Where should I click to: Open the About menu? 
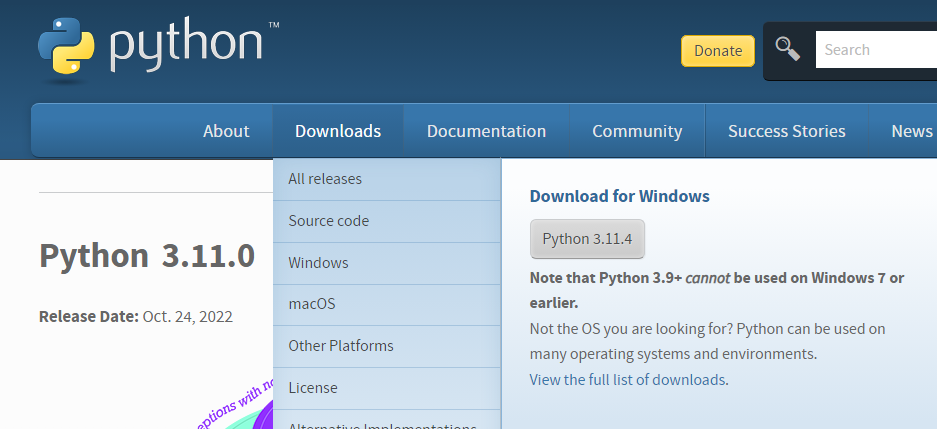226,131
